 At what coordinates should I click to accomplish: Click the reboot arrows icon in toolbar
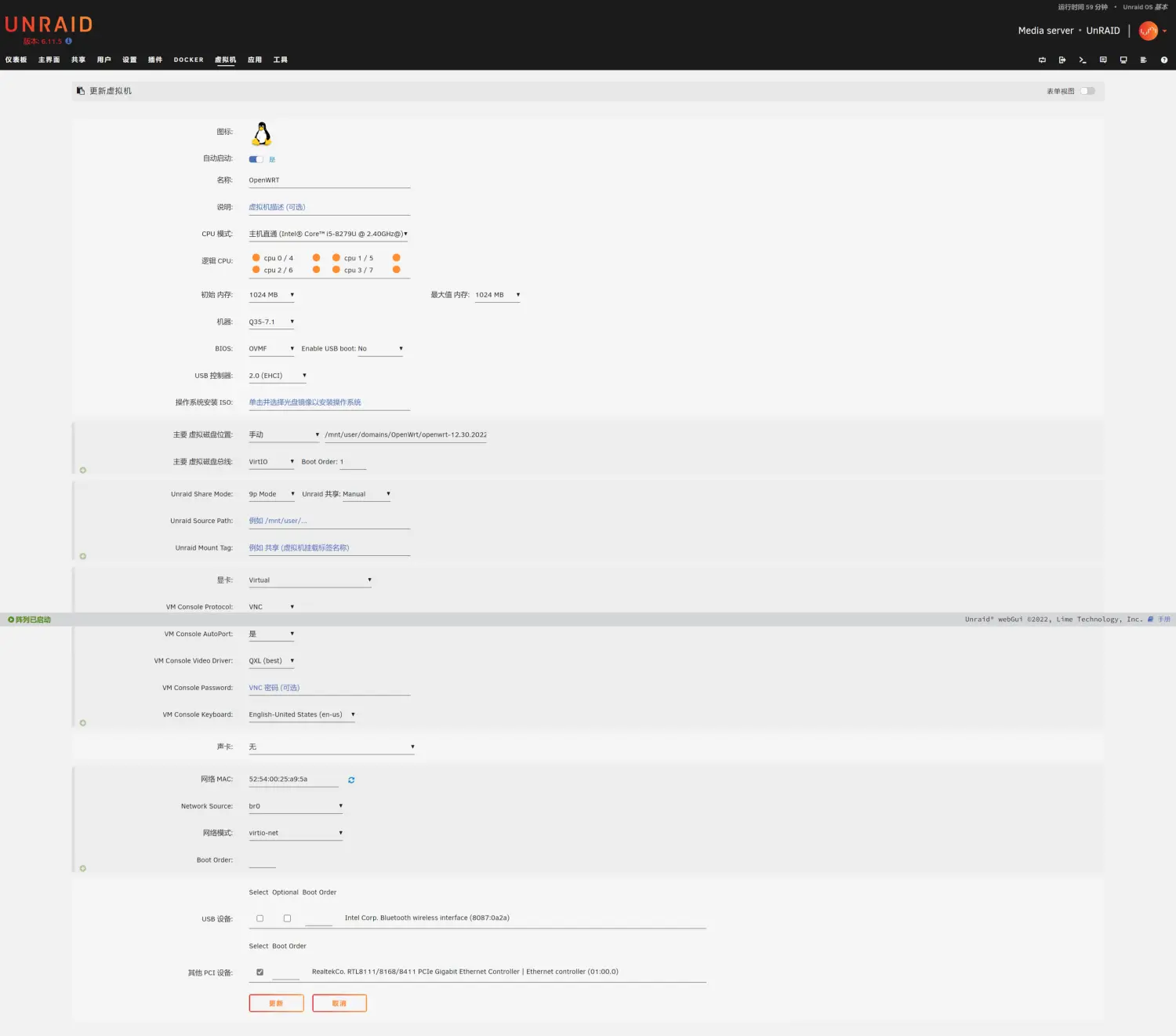(1042, 60)
